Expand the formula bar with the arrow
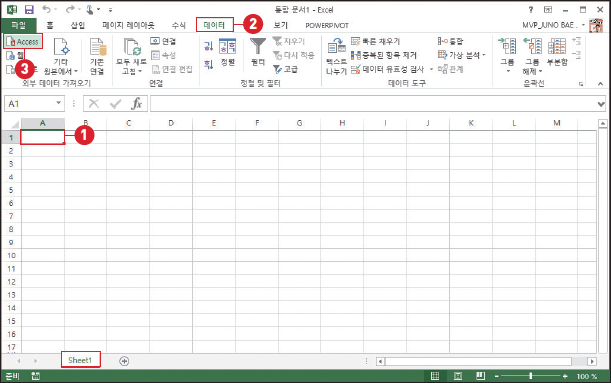This screenshot has width=611, height=383. [x=601, y=104]
